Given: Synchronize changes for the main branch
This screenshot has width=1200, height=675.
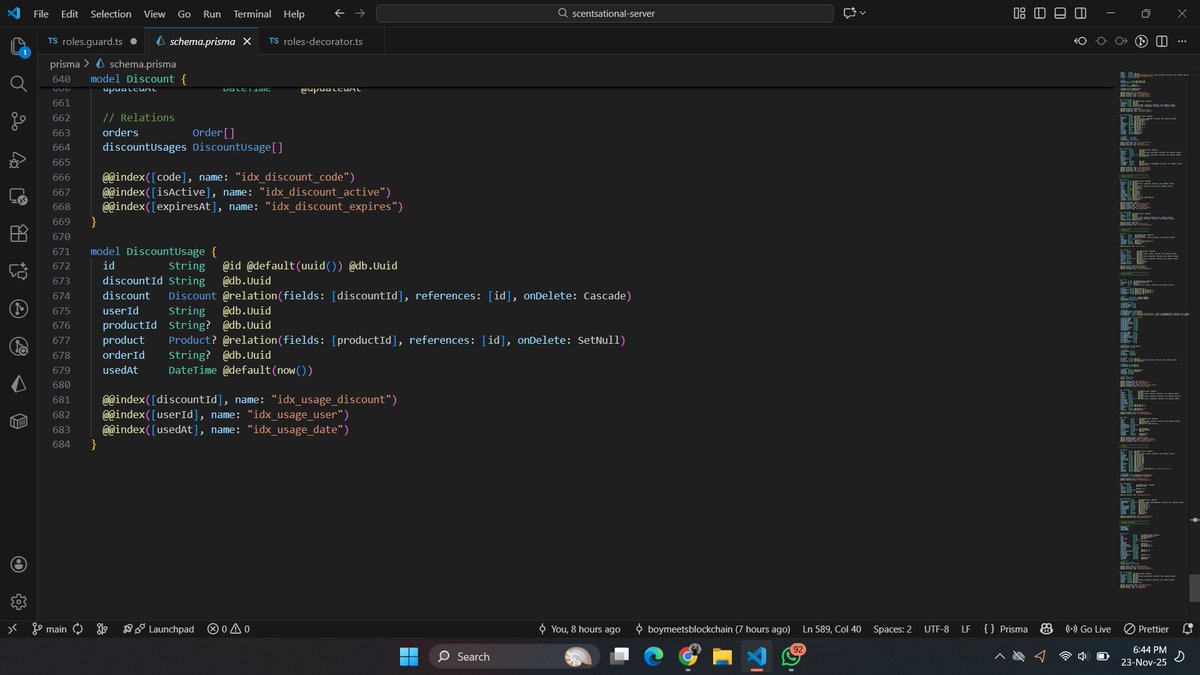Looking at the screenshot, I should [x=77, y=629].
